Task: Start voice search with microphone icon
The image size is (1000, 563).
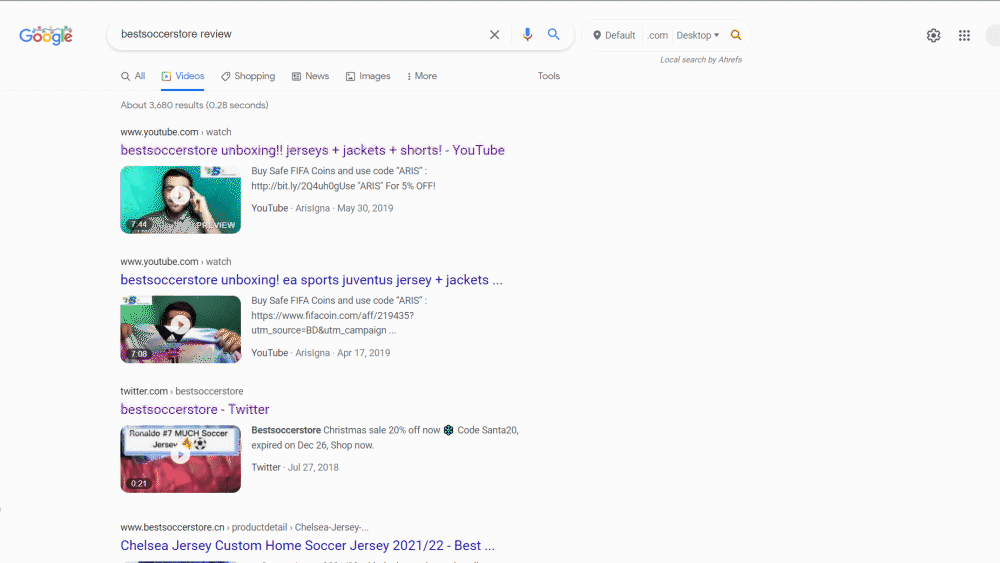Action: [x=527, y=34]
